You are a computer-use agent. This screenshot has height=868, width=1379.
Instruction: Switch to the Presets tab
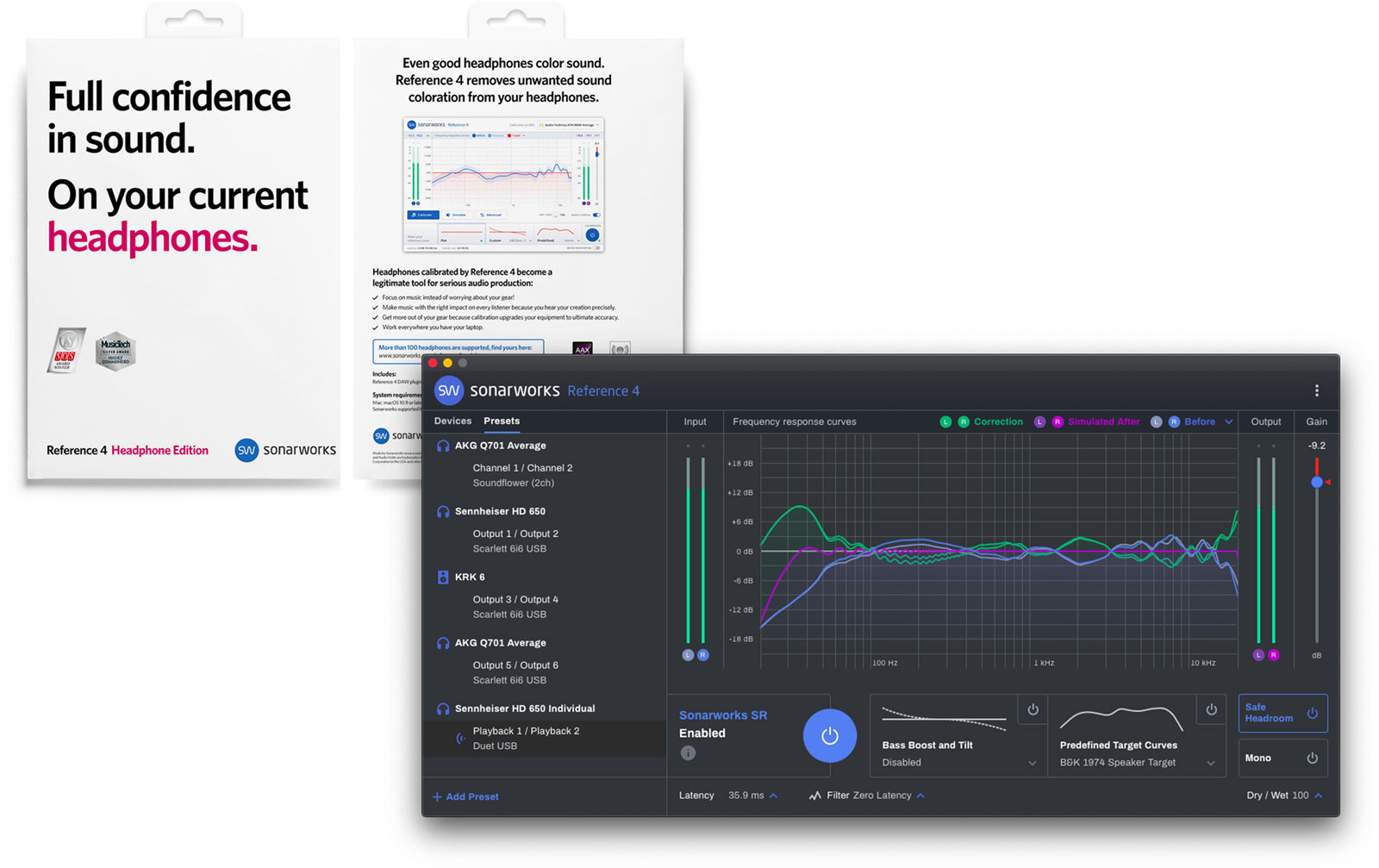(x=502, y=422)
